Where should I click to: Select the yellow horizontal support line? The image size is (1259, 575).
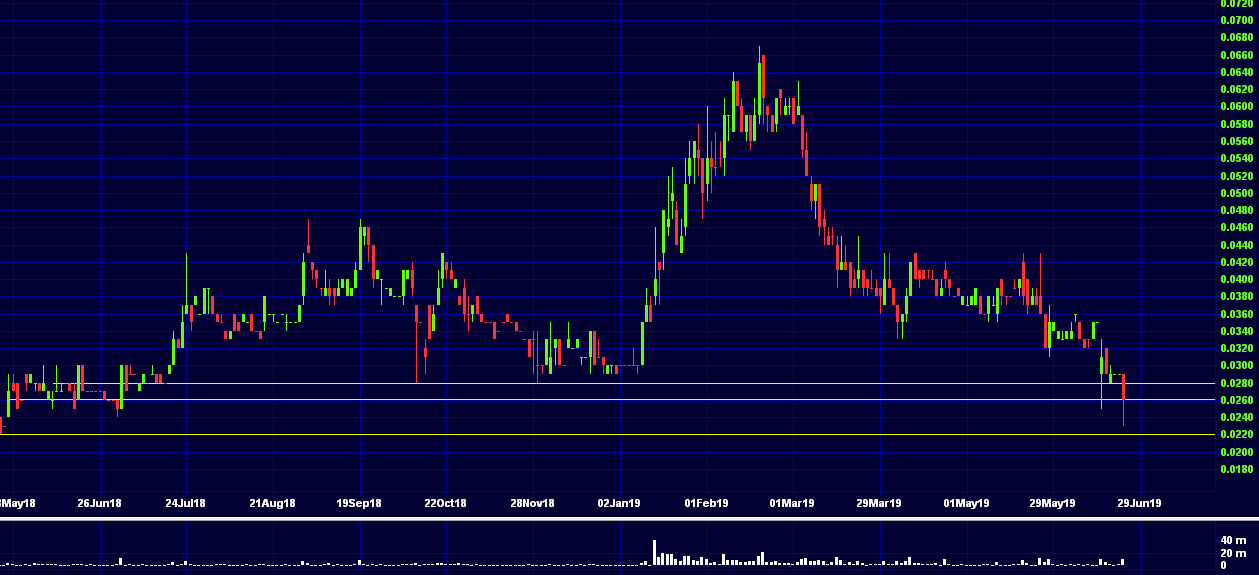(x=608, y=434)
